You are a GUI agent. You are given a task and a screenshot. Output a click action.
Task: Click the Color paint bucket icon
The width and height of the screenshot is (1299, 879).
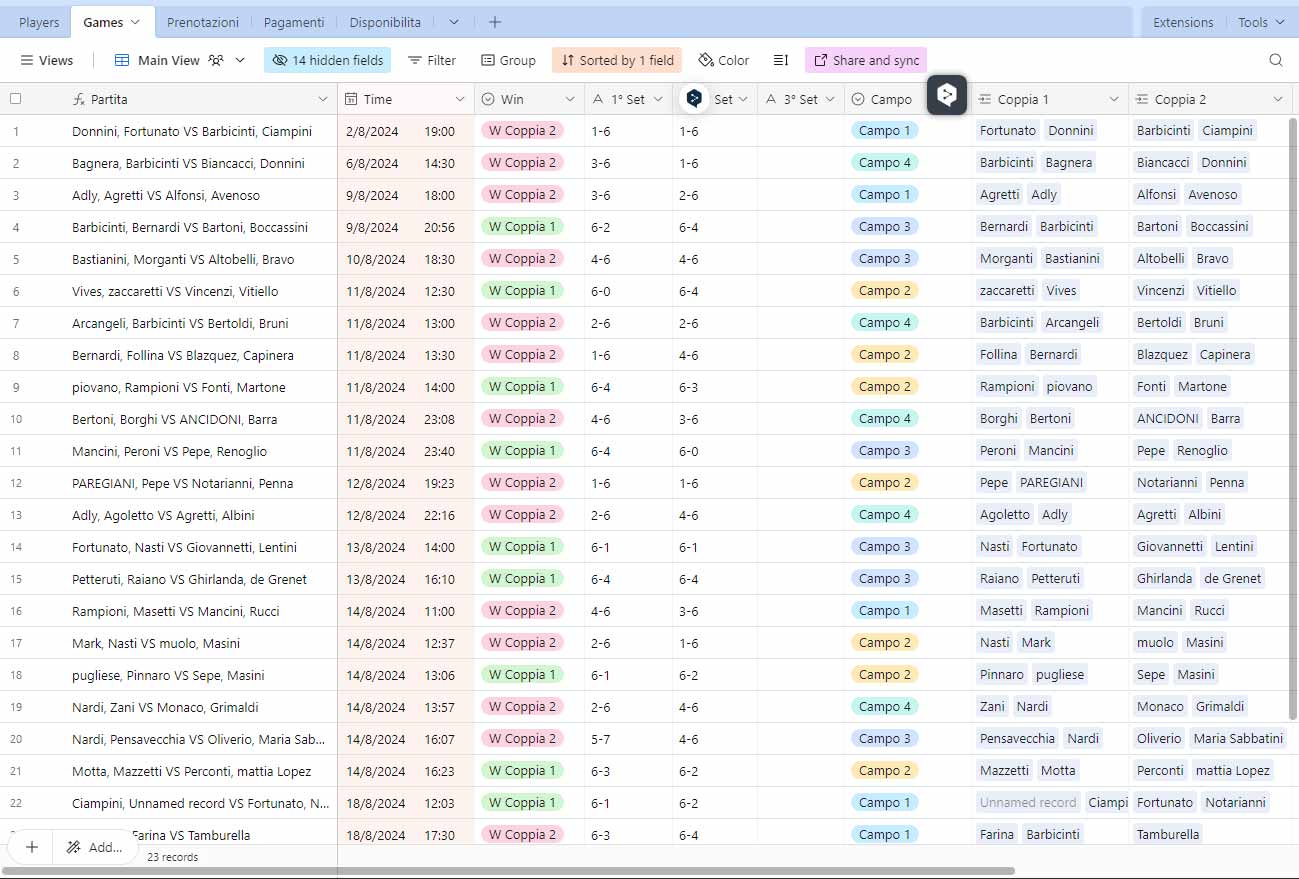pos(706,60)
